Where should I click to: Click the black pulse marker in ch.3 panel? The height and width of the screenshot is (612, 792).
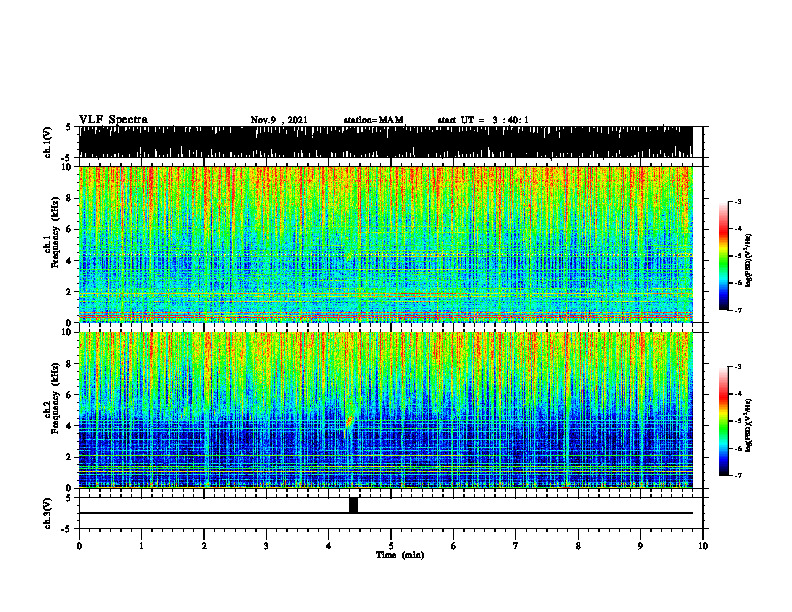click(354, 505)
